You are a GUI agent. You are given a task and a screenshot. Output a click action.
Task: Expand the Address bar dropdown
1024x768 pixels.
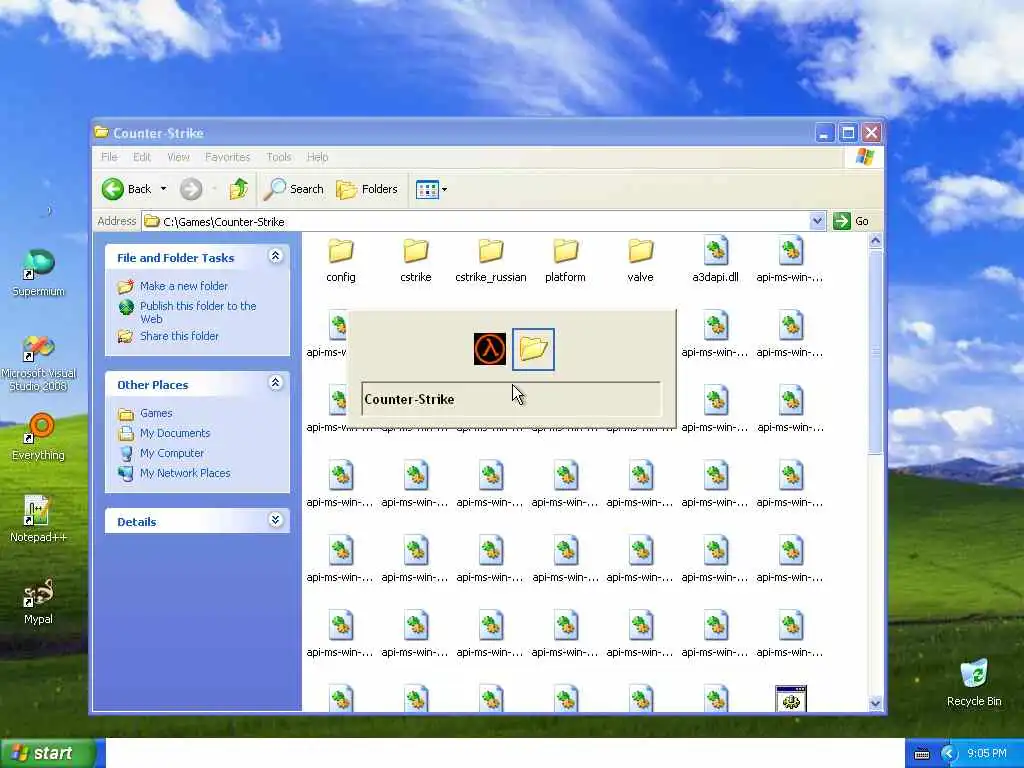click(x=817, y=221)
